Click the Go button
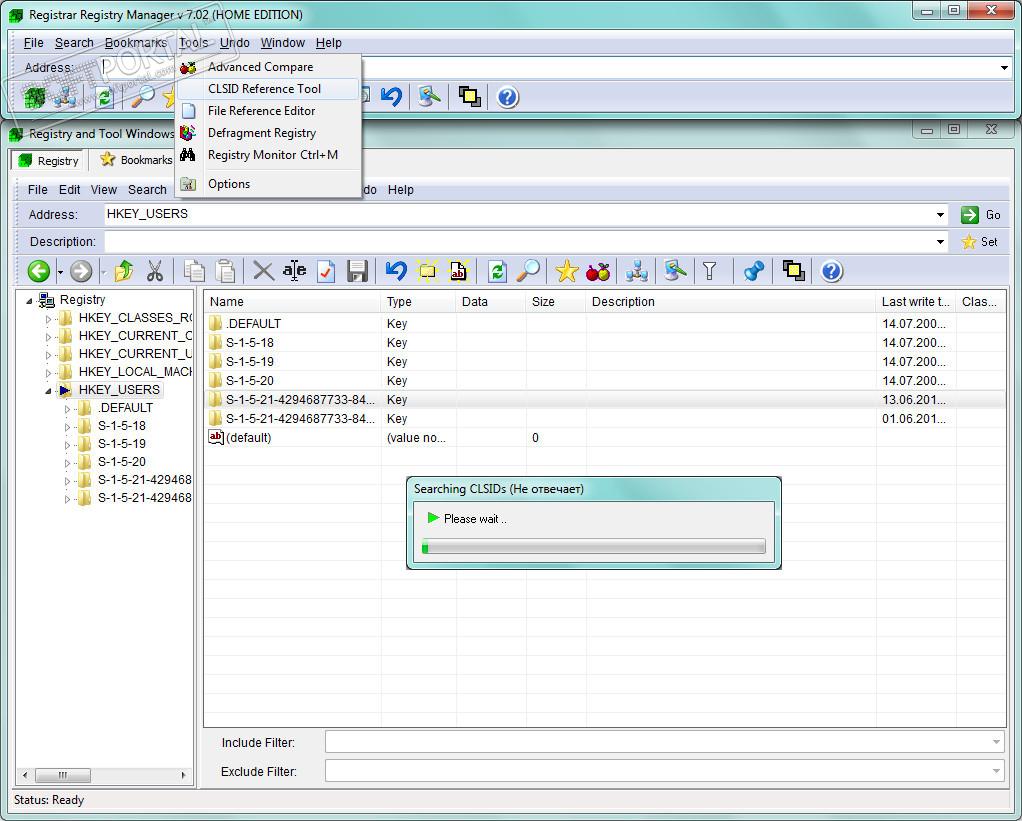Image resolution: width=1022 pixels, height=821 pixels. [x=981, y=214]
